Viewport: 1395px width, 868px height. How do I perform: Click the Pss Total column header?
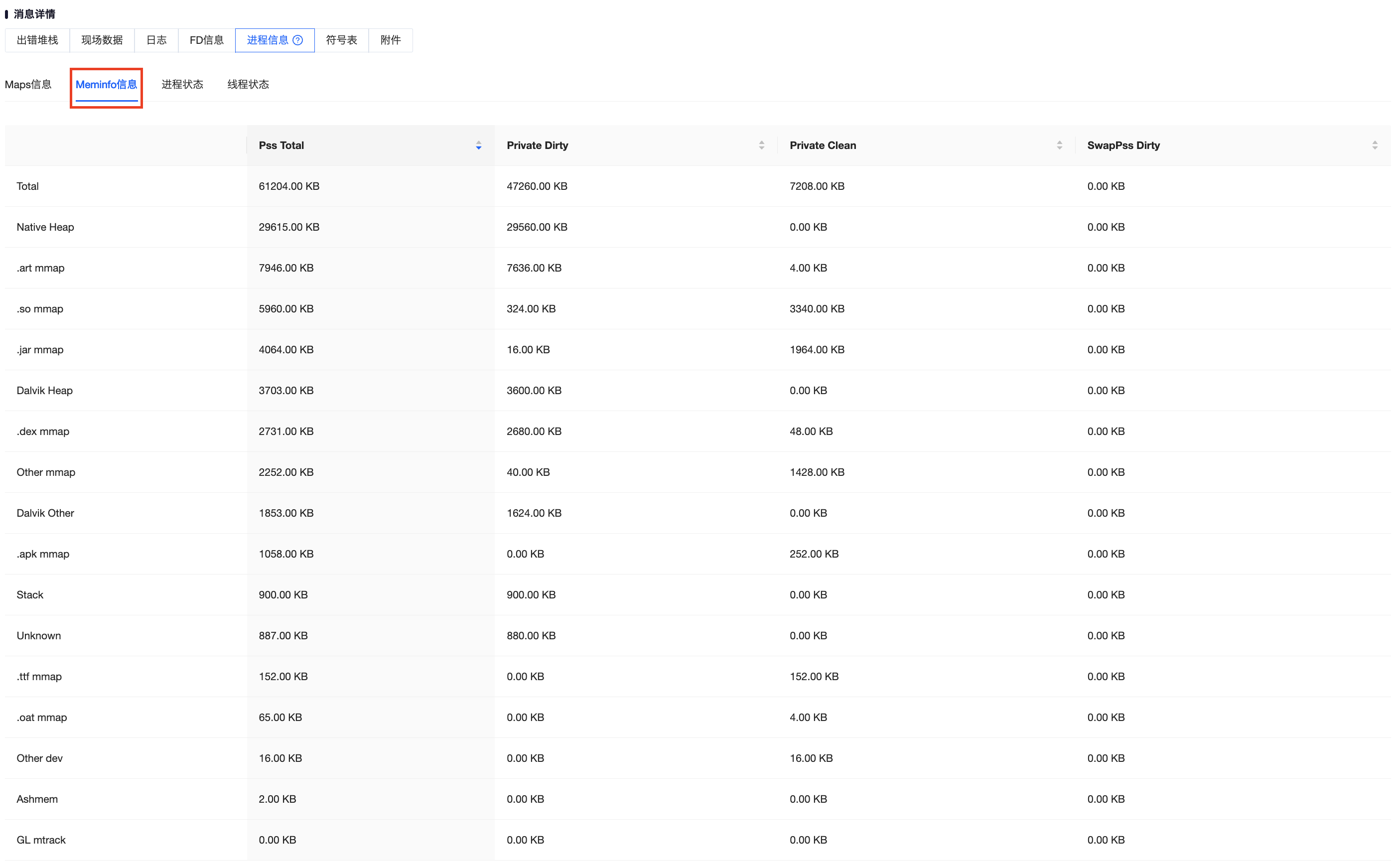tap(371, 146)
